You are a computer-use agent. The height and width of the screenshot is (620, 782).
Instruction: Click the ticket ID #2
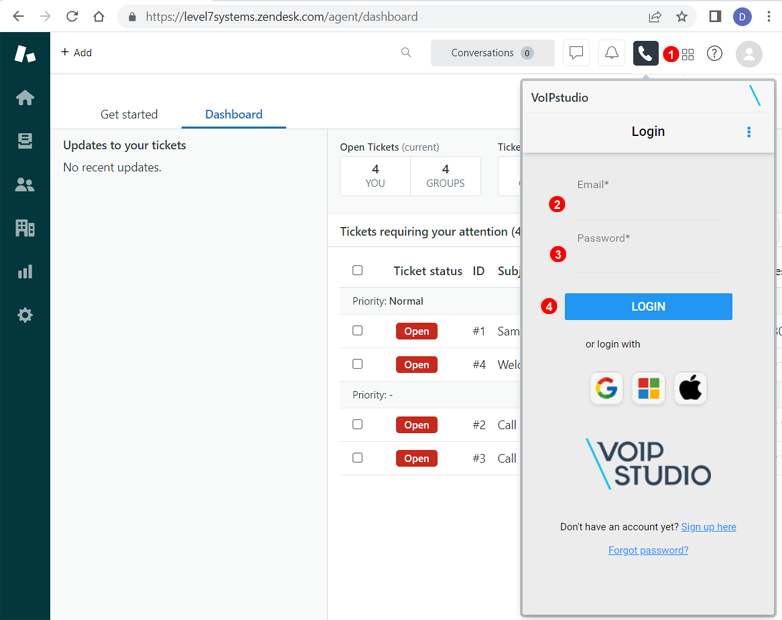click(479, 425)
